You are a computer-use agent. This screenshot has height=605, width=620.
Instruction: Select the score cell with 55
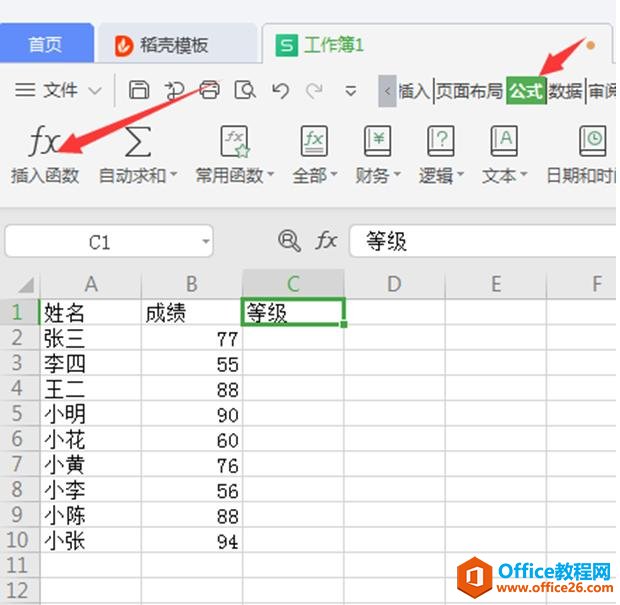pos(192,363)
